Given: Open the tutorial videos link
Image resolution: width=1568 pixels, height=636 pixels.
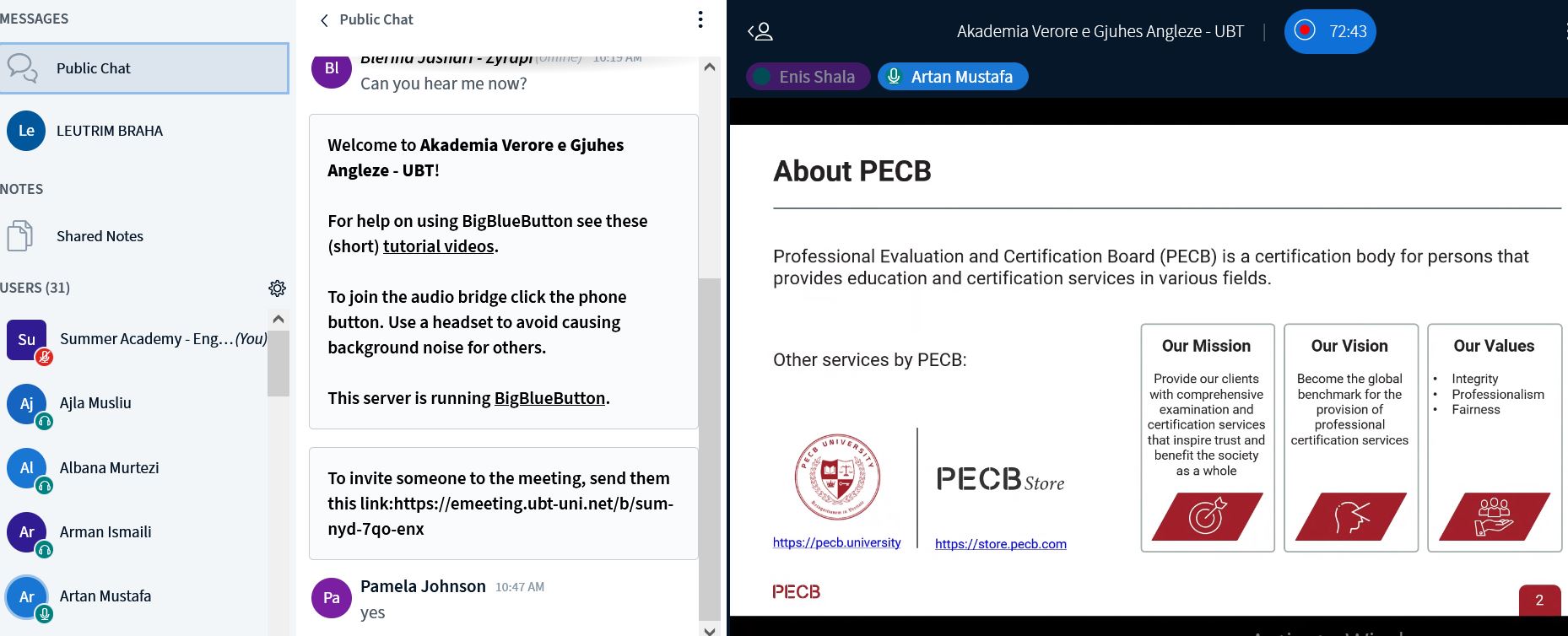Looking at the screenshot, I should 438,246.
